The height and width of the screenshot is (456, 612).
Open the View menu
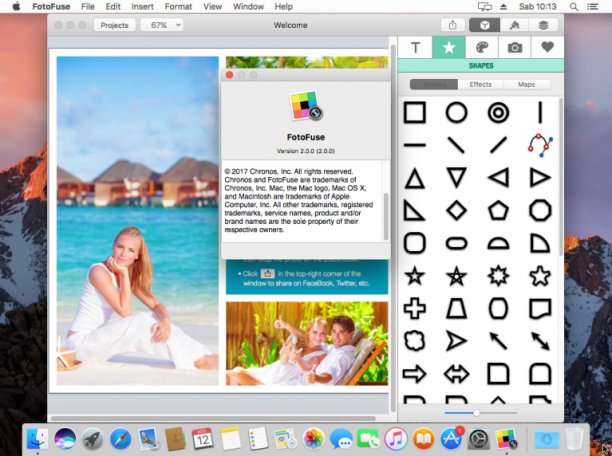[213, 7]
